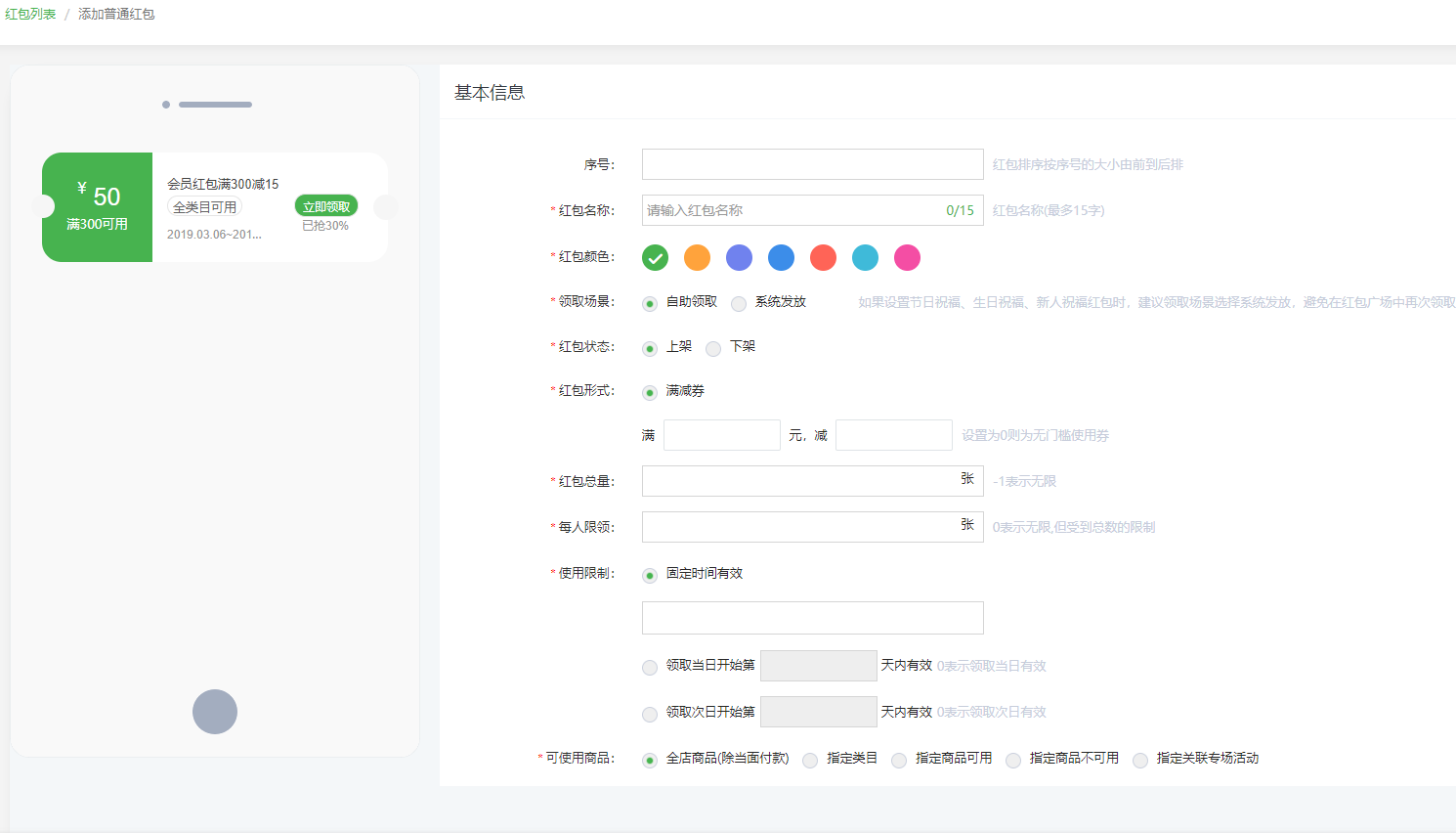This screenshot has height=833, width=1456.
Task: Select the blue red-packet color
Action: tap(781, 257)
